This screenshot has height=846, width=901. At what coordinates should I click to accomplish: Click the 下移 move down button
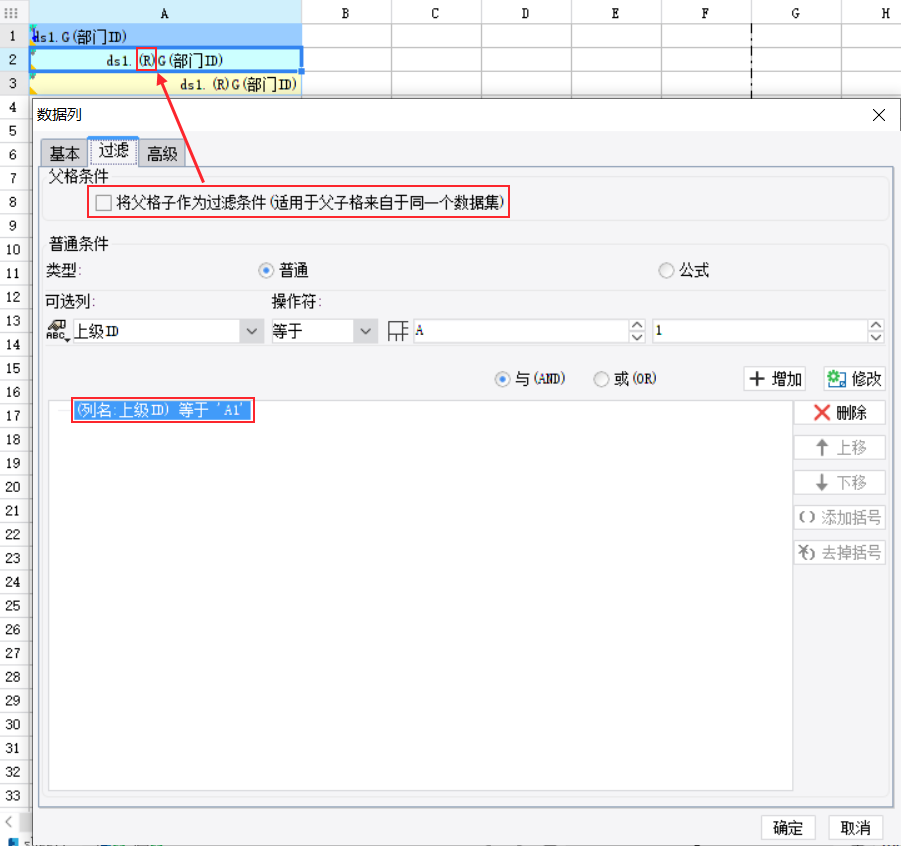point(840,483)
